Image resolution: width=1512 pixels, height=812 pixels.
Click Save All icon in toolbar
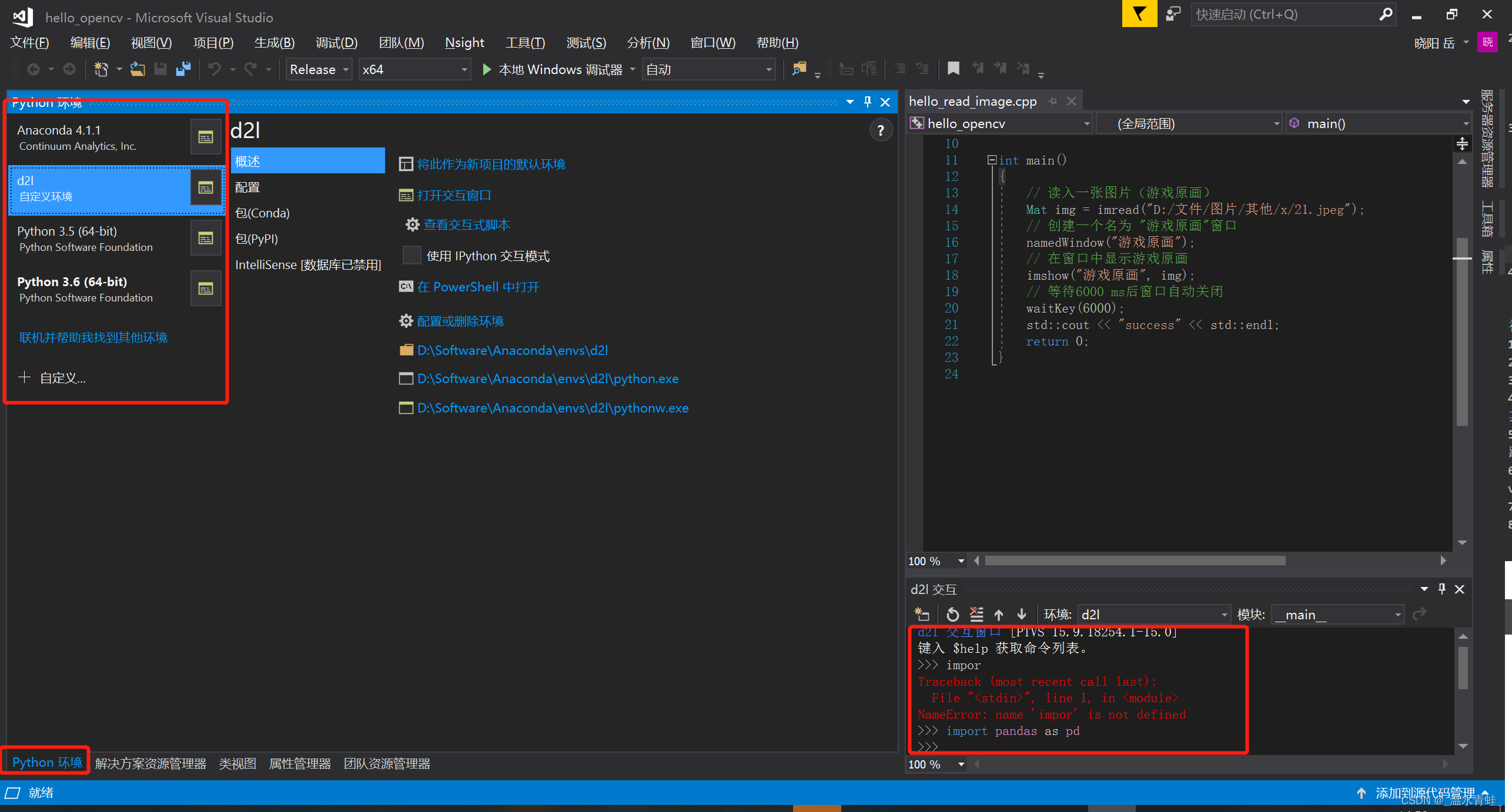coord(183,69)
